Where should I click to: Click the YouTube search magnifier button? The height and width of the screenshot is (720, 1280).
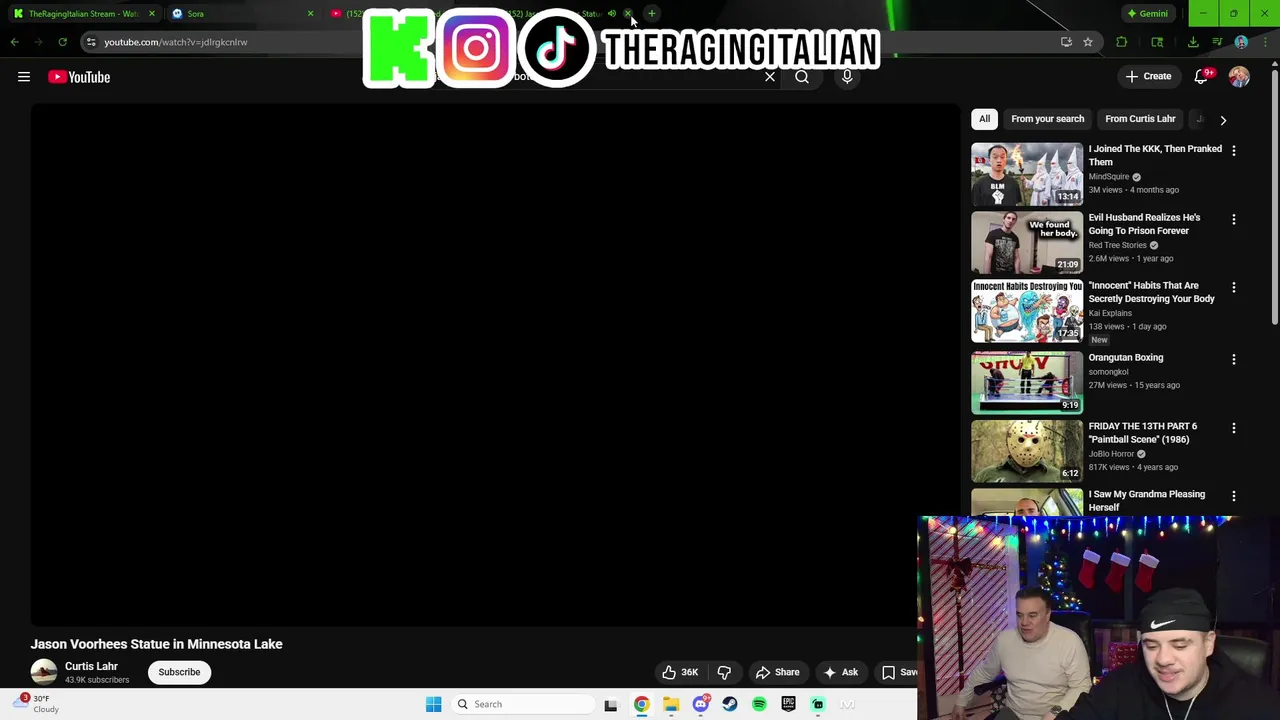tap(802, 76)
